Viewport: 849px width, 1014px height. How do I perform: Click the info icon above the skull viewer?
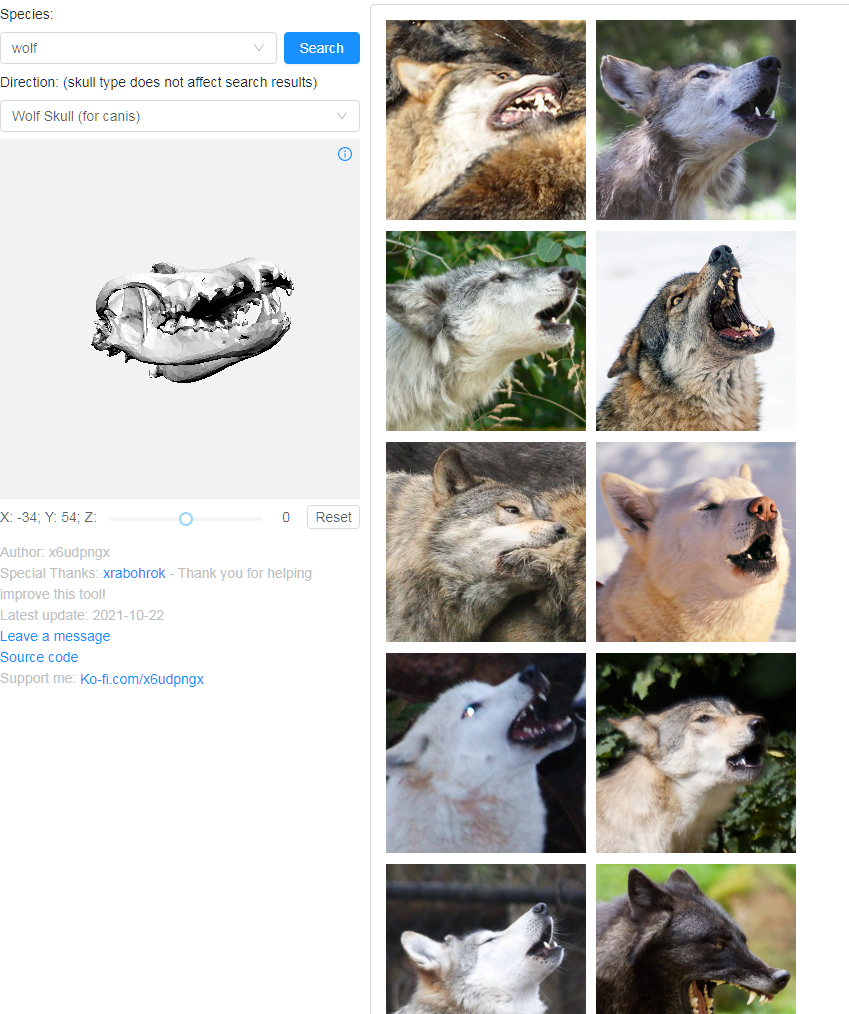coord(345,154)
